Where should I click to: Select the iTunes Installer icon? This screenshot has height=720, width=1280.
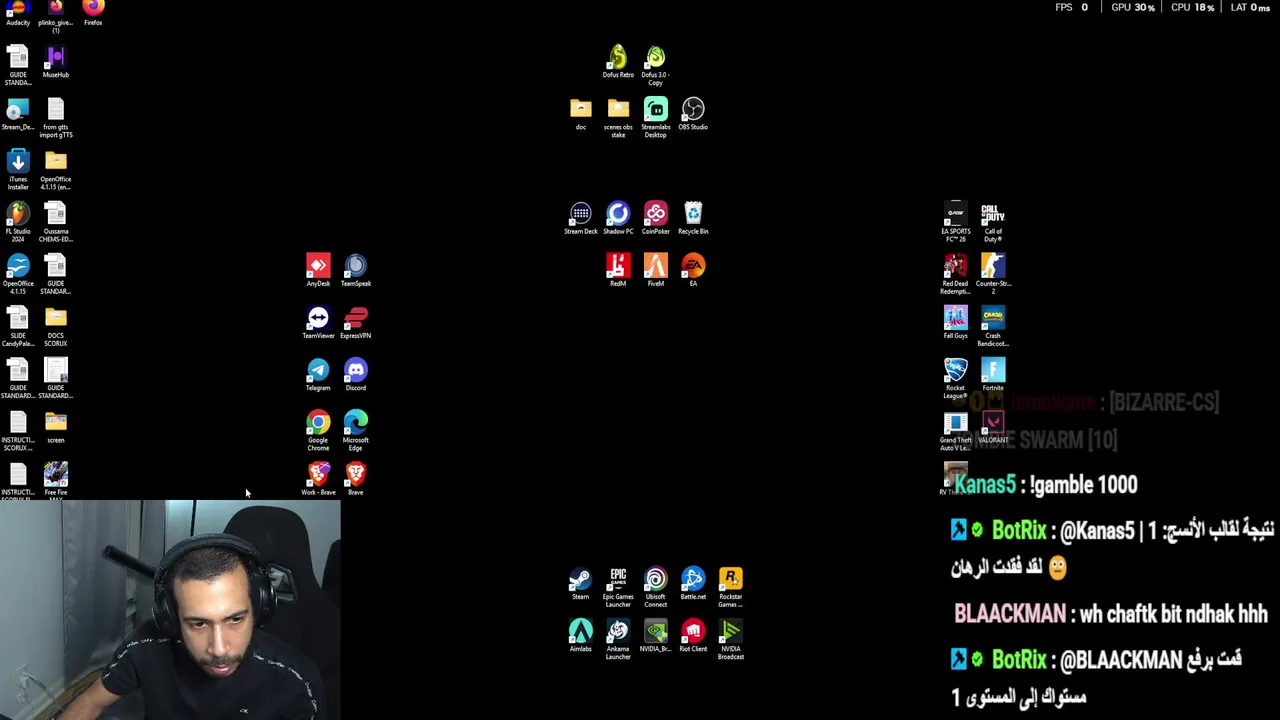click(x=18, y=168)
